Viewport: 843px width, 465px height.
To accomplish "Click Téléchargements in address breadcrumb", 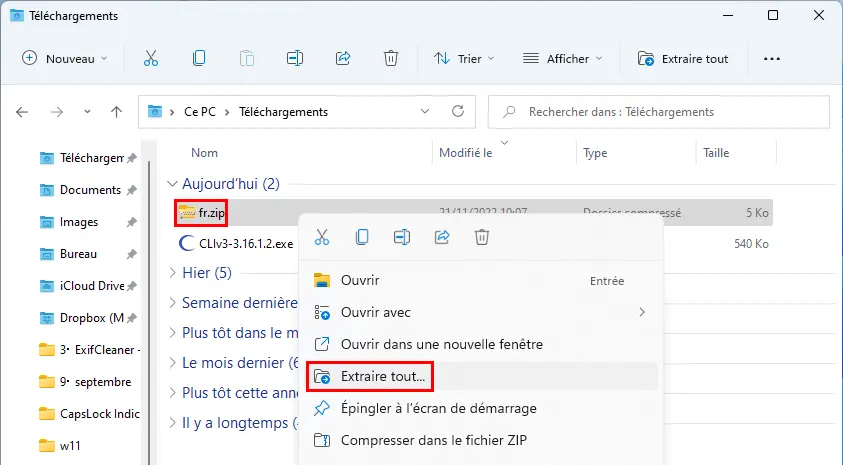I will pyautogui.click(x=283, y=112).
